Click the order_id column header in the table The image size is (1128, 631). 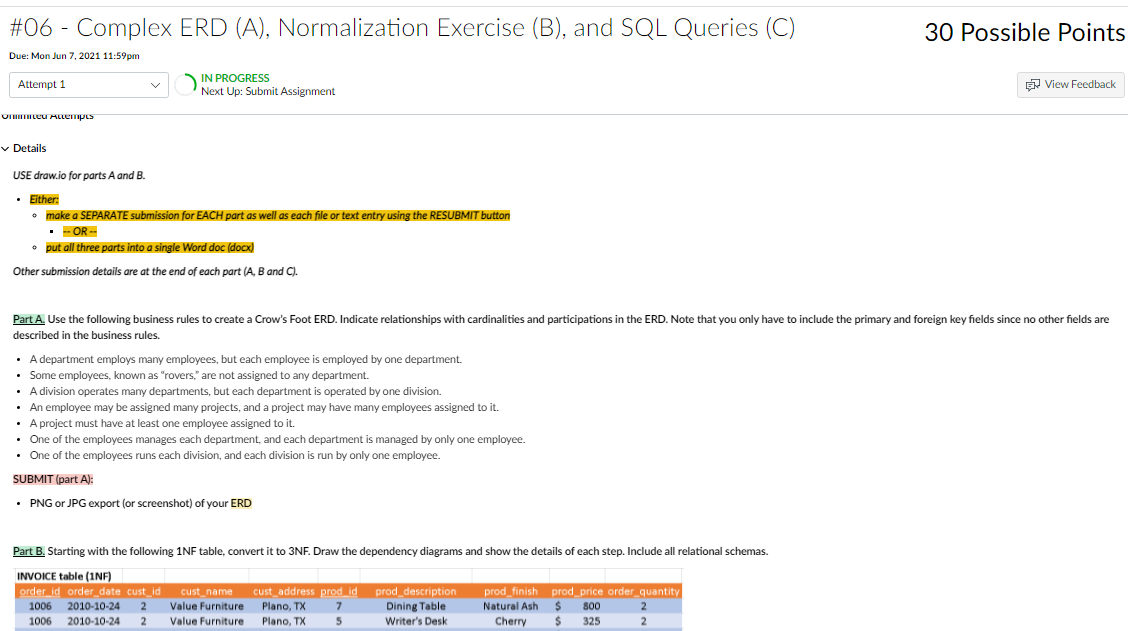[x=42, y=590]
